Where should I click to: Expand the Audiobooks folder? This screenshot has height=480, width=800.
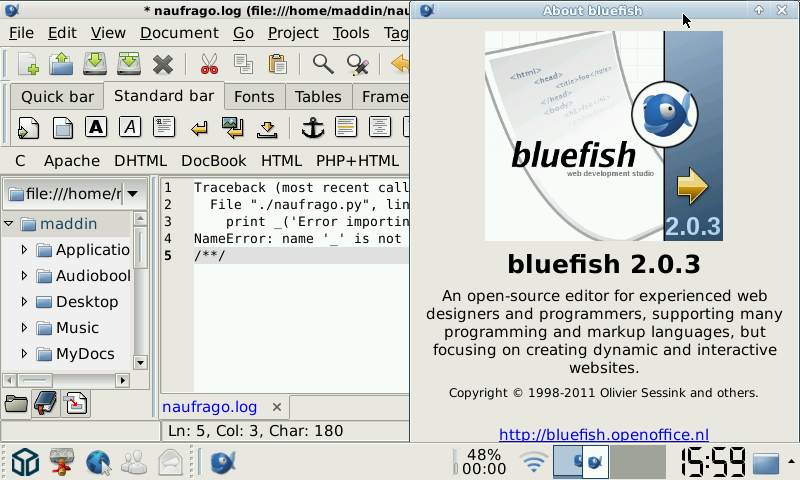[24, 276]
